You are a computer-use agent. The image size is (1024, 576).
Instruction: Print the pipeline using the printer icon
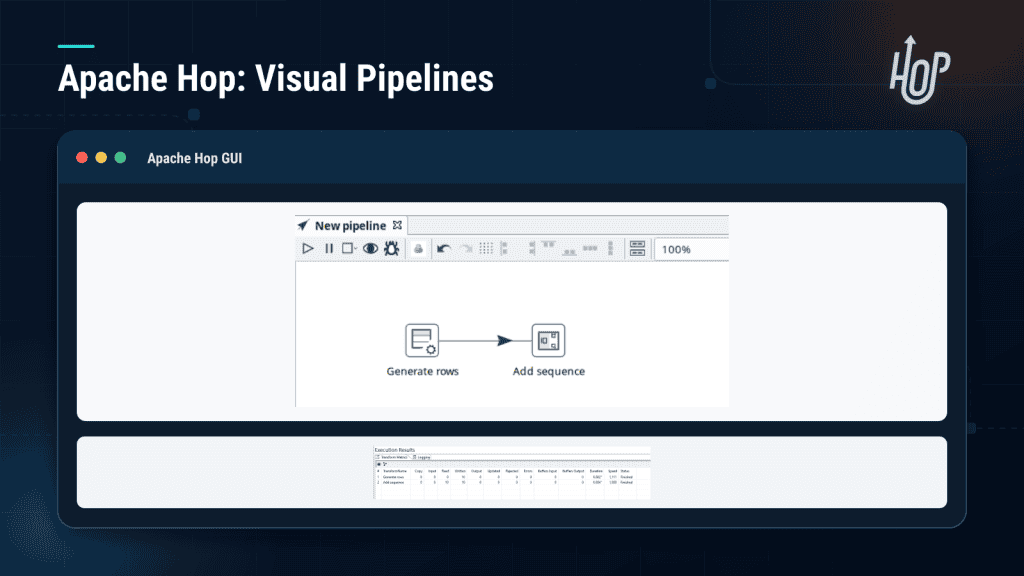(x=419, y=249)
